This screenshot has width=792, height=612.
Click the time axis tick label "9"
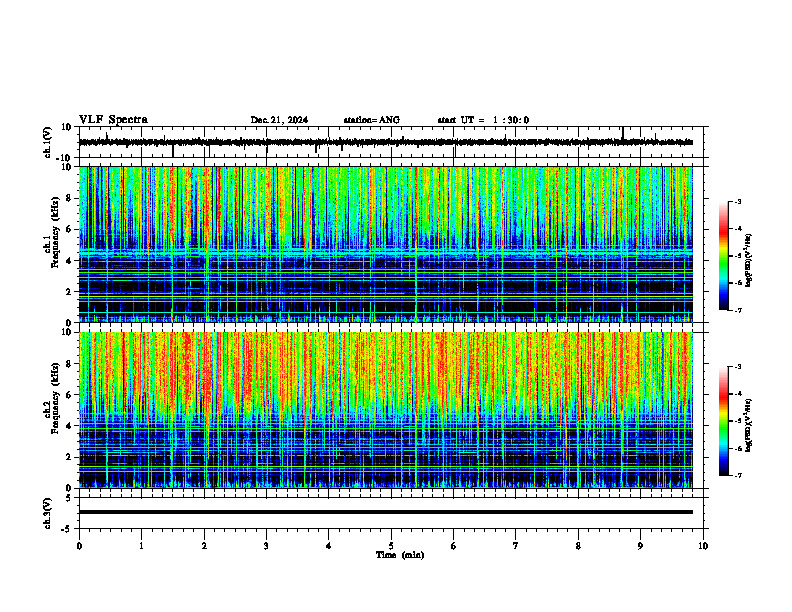pyautogui.click(x=640, y=546)
